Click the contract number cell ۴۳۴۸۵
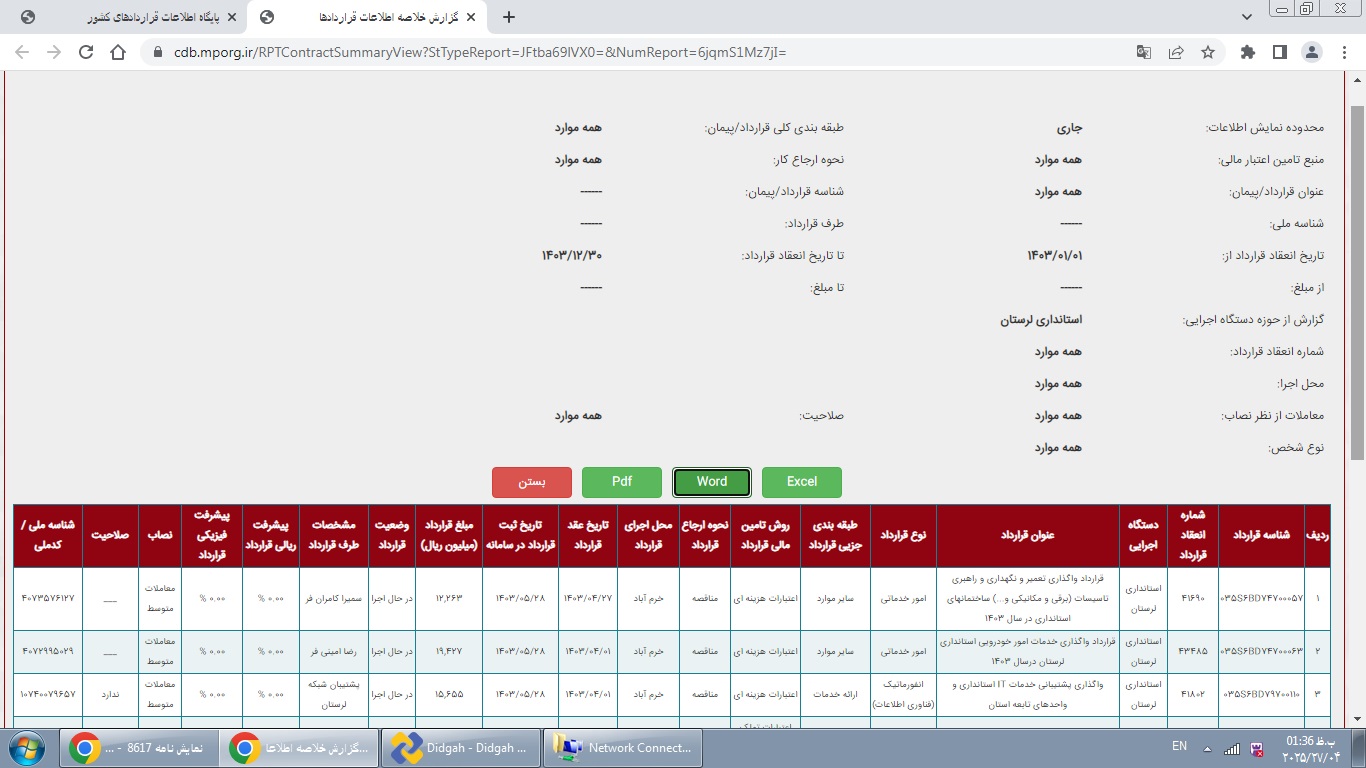The image size is (1366, 768). click(x=1194, y=651)
